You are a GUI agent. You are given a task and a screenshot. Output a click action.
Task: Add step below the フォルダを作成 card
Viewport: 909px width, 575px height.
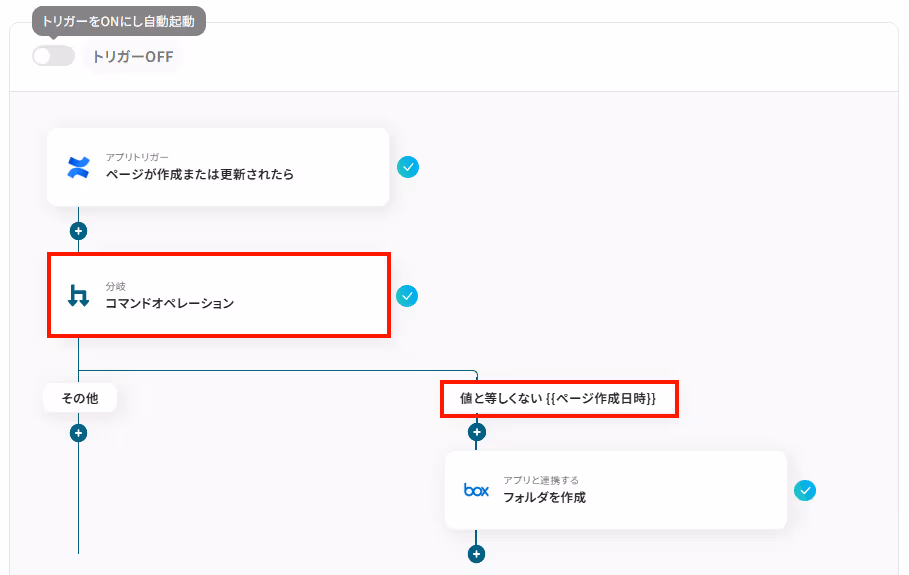click(477, 554)
